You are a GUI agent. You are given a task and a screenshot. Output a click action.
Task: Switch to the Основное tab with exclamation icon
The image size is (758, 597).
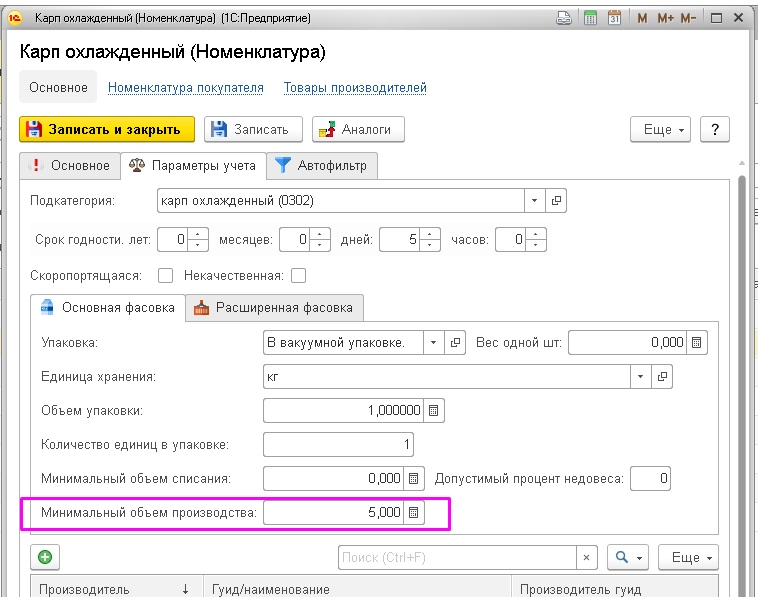(70, 166)
